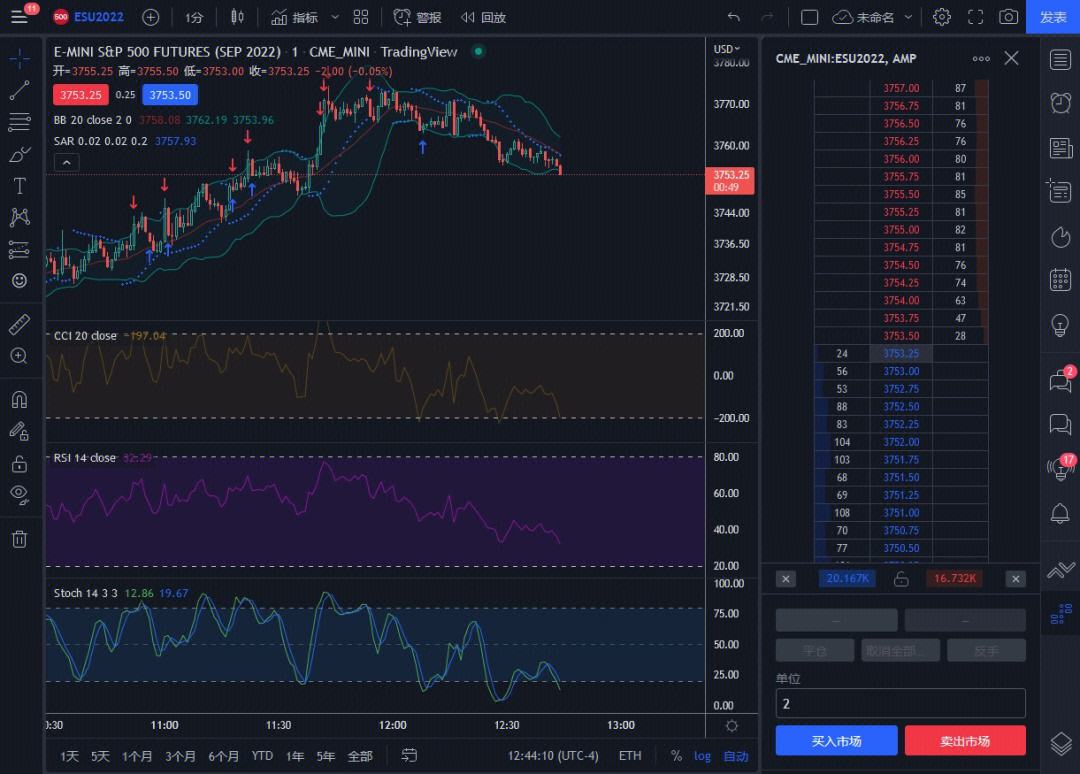Open the forecasting and measurement tools

(19, 249)
